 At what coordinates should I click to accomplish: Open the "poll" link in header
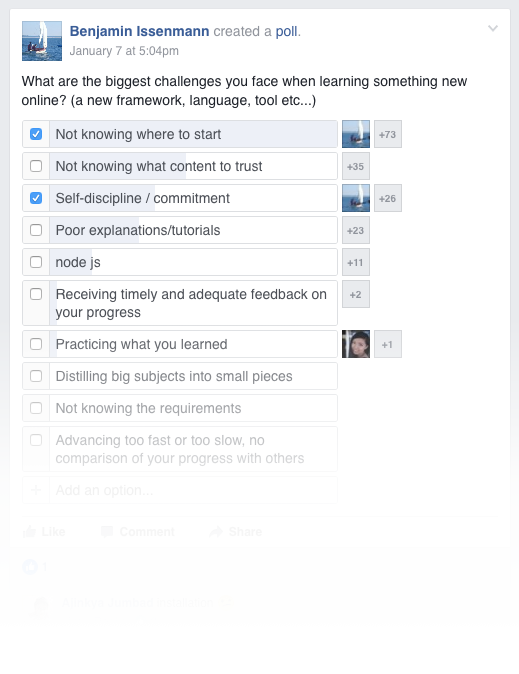coord(286,31)
